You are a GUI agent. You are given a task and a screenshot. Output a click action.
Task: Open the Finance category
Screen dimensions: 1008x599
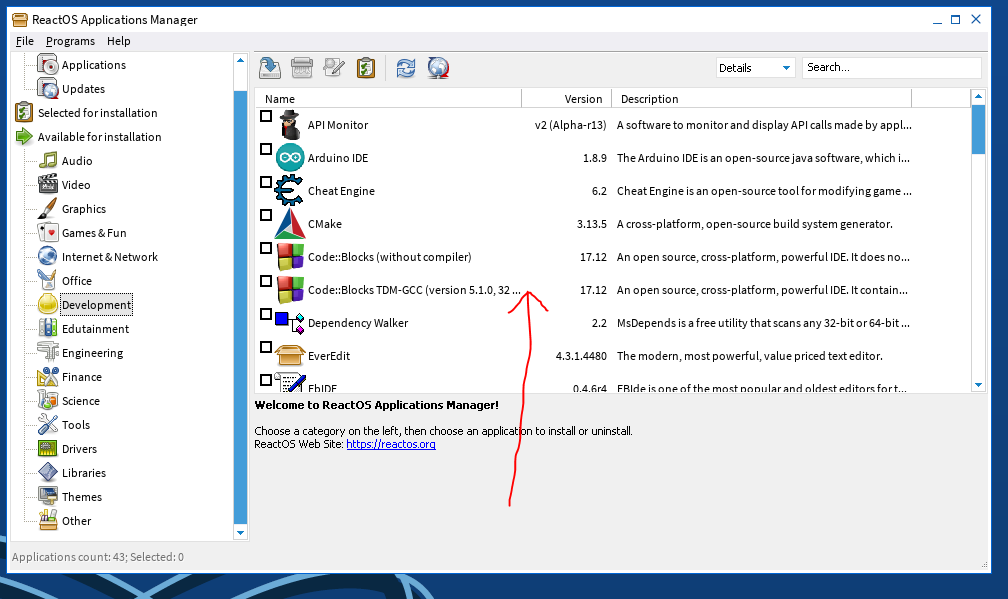(x=82, y=377)
